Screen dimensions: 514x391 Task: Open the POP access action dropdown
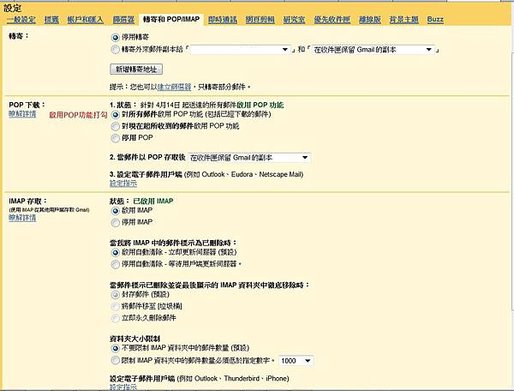[x=249, y=158]
